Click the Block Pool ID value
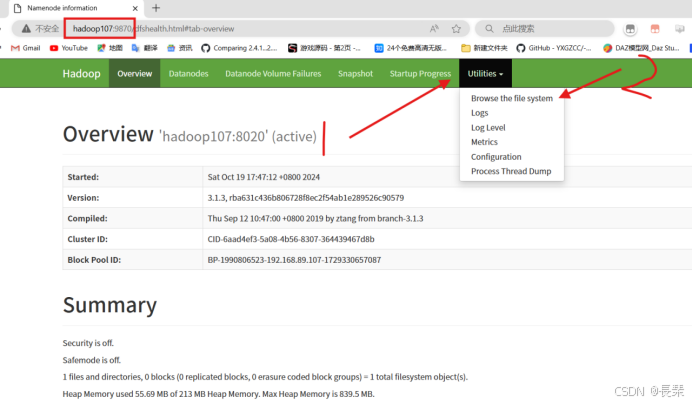Screen dimensions: 692x405 [294, 260]
